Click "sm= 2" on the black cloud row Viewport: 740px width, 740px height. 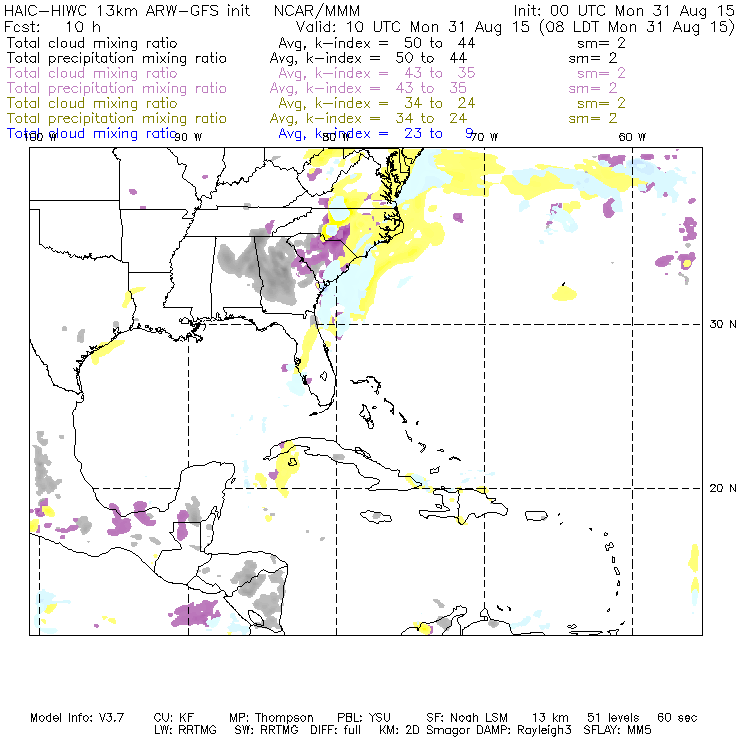(601, 43)
